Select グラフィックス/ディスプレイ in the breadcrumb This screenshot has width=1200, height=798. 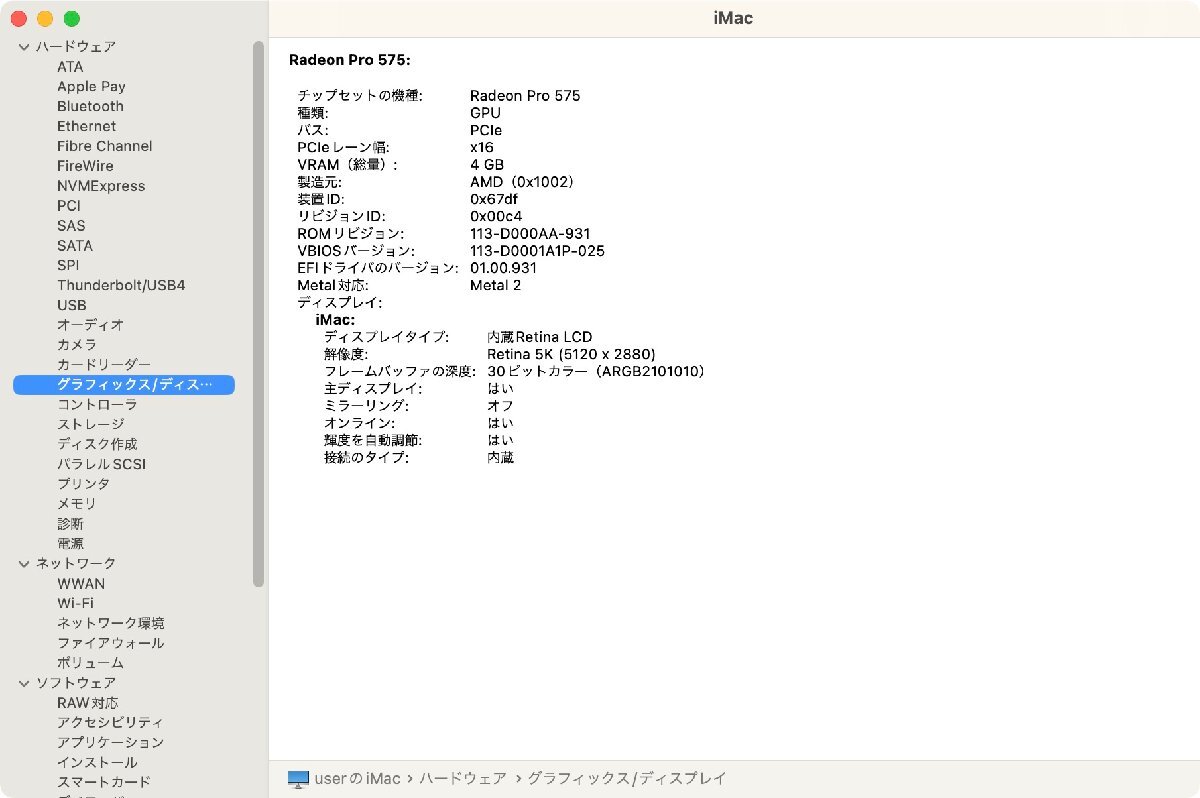(630, 777)
